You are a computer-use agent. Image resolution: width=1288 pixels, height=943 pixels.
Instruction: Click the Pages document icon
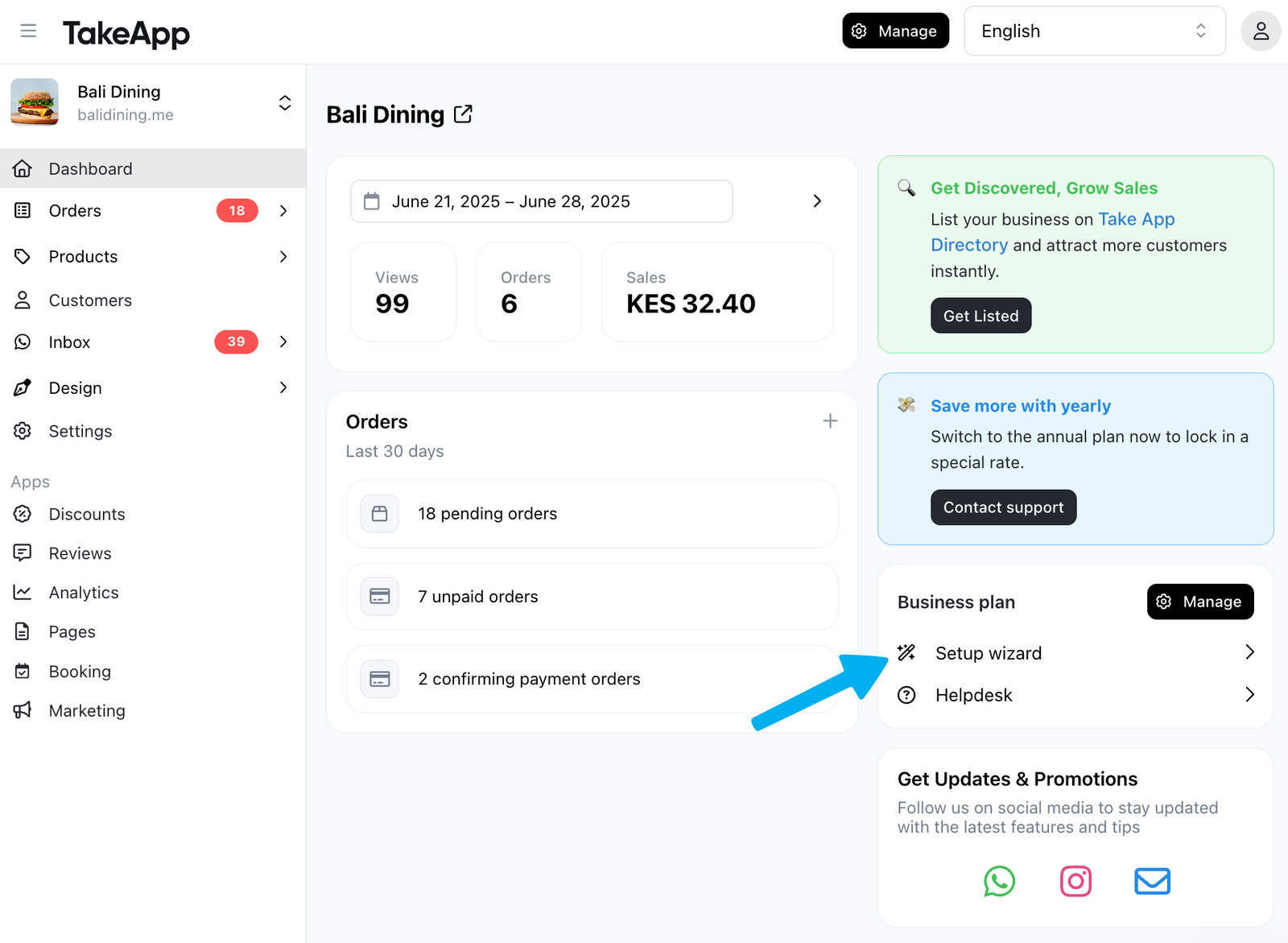pyautogui.click(x=23, y=632)
